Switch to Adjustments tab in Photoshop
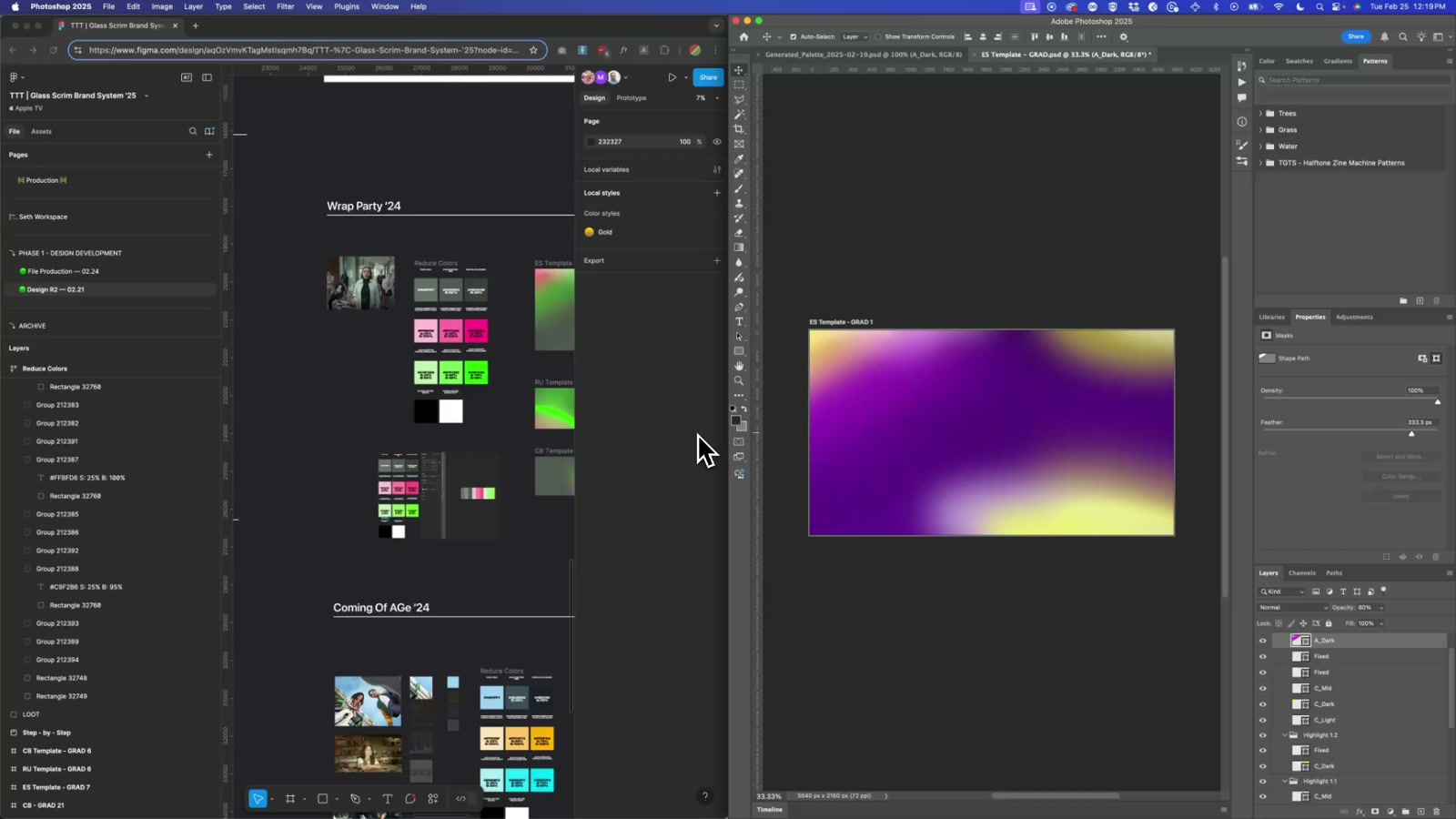1456x819 pixels. coord(1354,317)
